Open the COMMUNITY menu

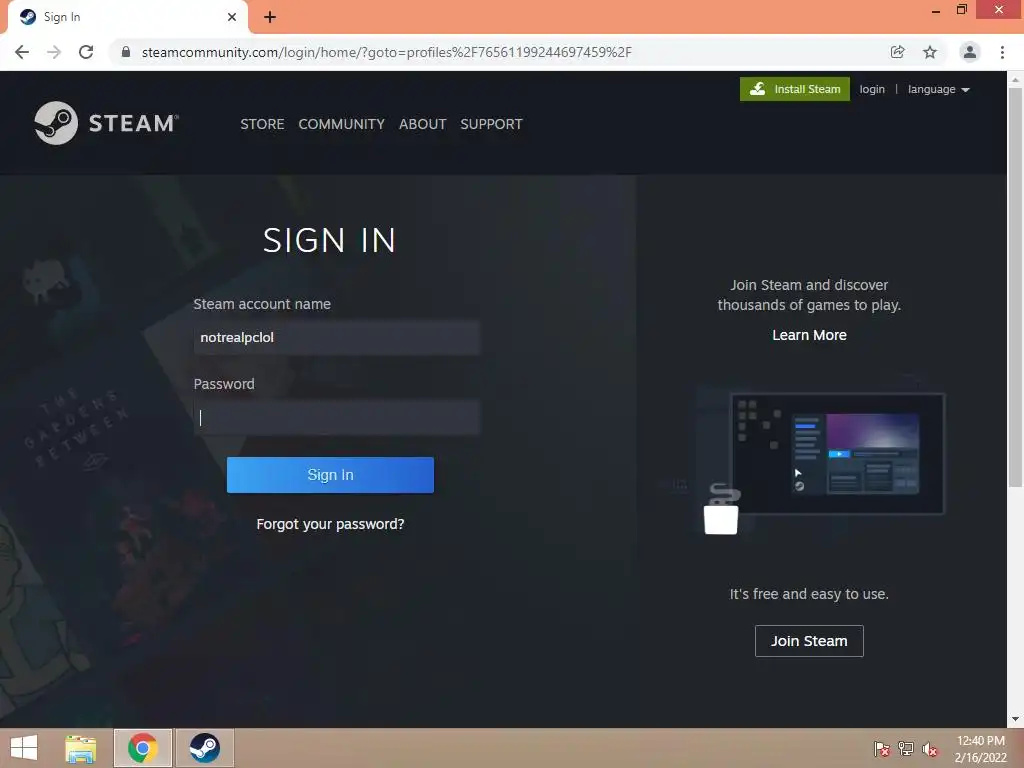[342, 124]
